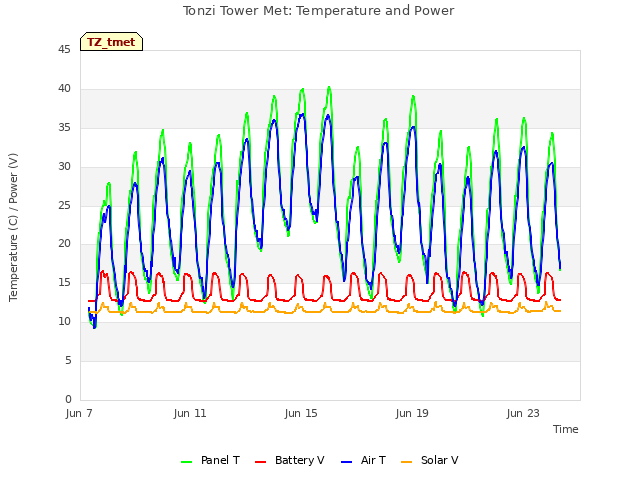Viewport: 640px width, 480px height.
Task: Click the Jun 23 x-axis label
Action: point(523,413)
